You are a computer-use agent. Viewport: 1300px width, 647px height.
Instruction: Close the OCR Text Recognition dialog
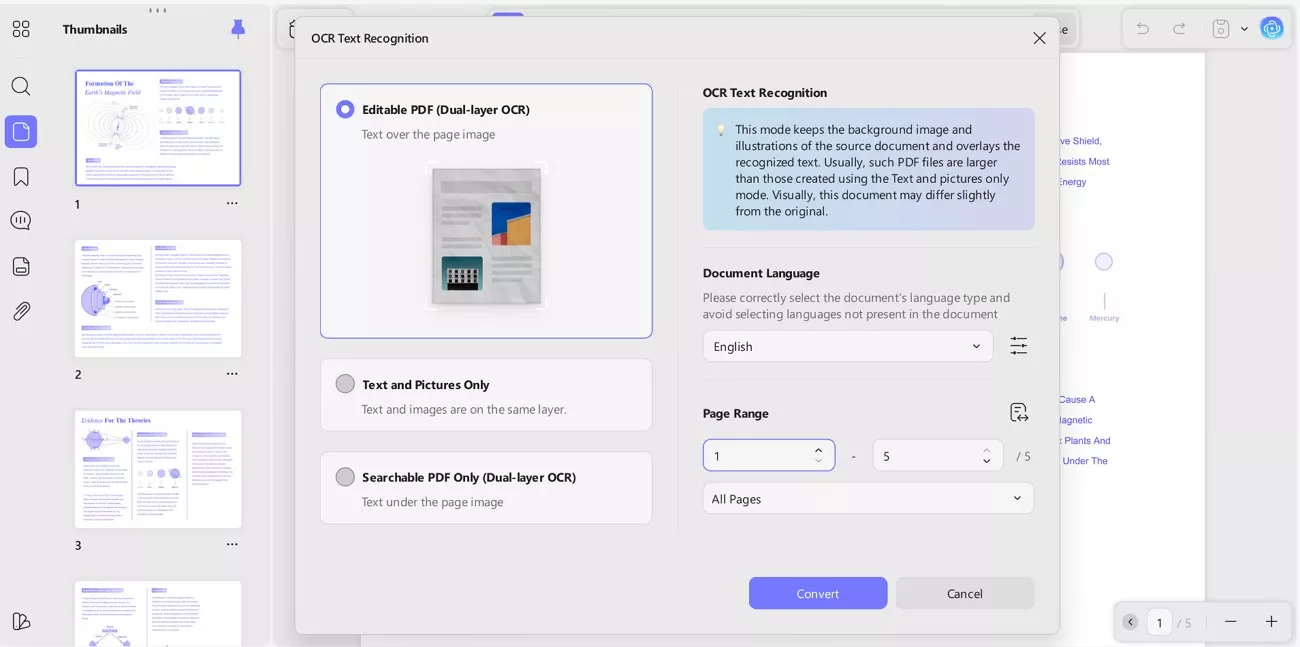pos(1039,38)
